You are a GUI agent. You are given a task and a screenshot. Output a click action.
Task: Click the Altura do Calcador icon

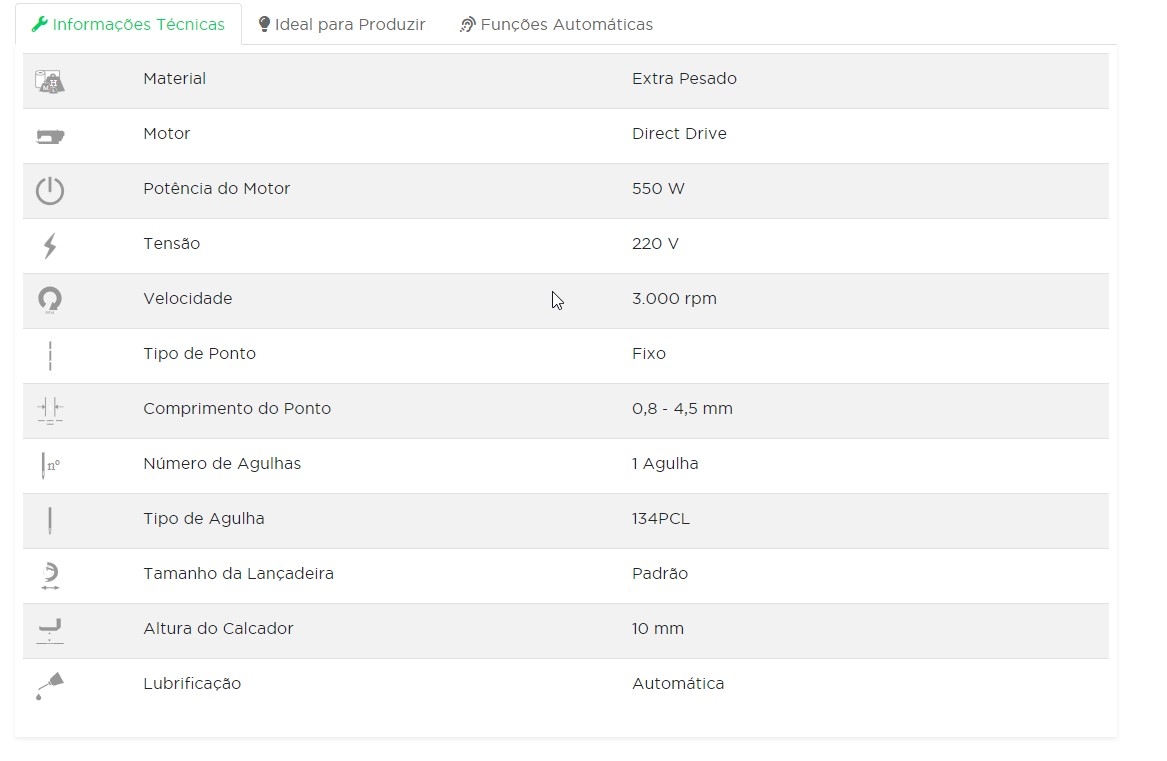click(x=50, y=630)
